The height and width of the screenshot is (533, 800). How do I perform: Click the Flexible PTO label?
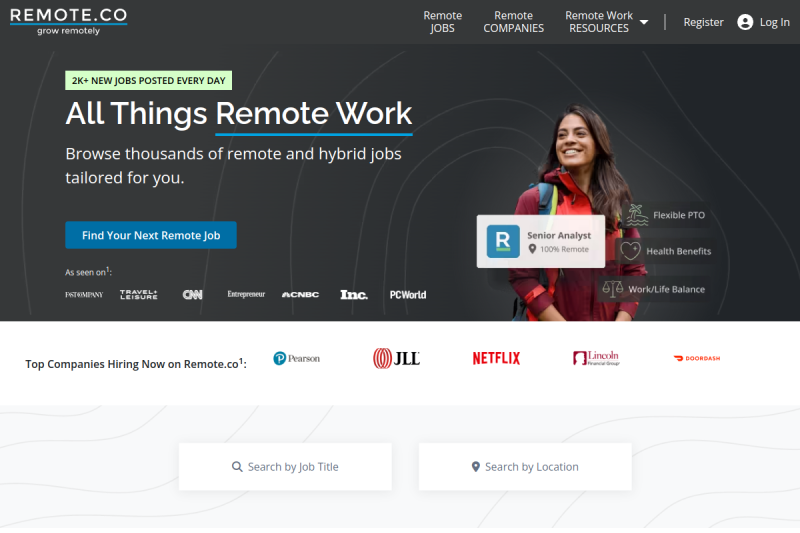(679, 215)
